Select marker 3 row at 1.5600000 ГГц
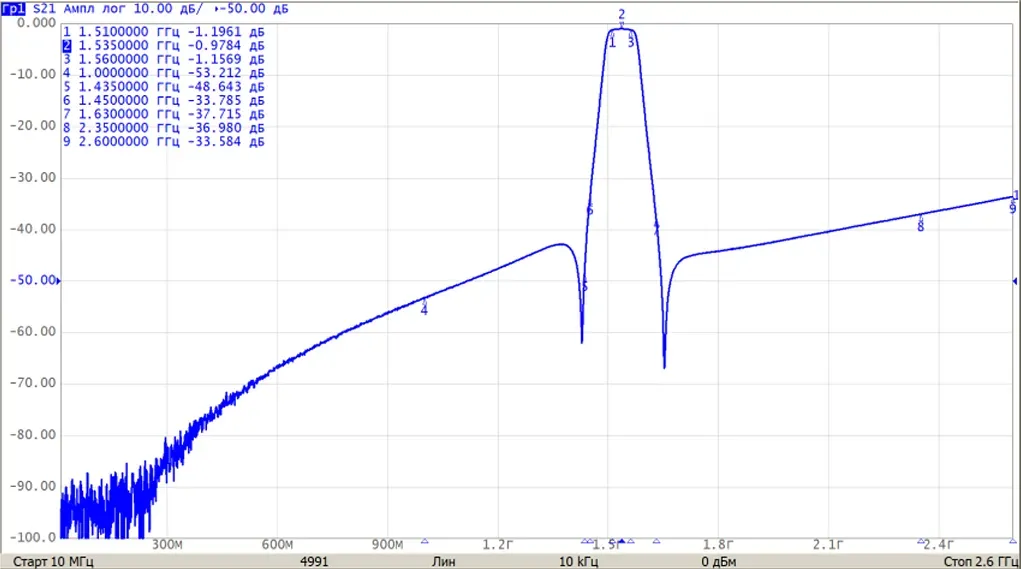Image resolution: width=1021 pixels, height=569 pixels. click(163, 59)
